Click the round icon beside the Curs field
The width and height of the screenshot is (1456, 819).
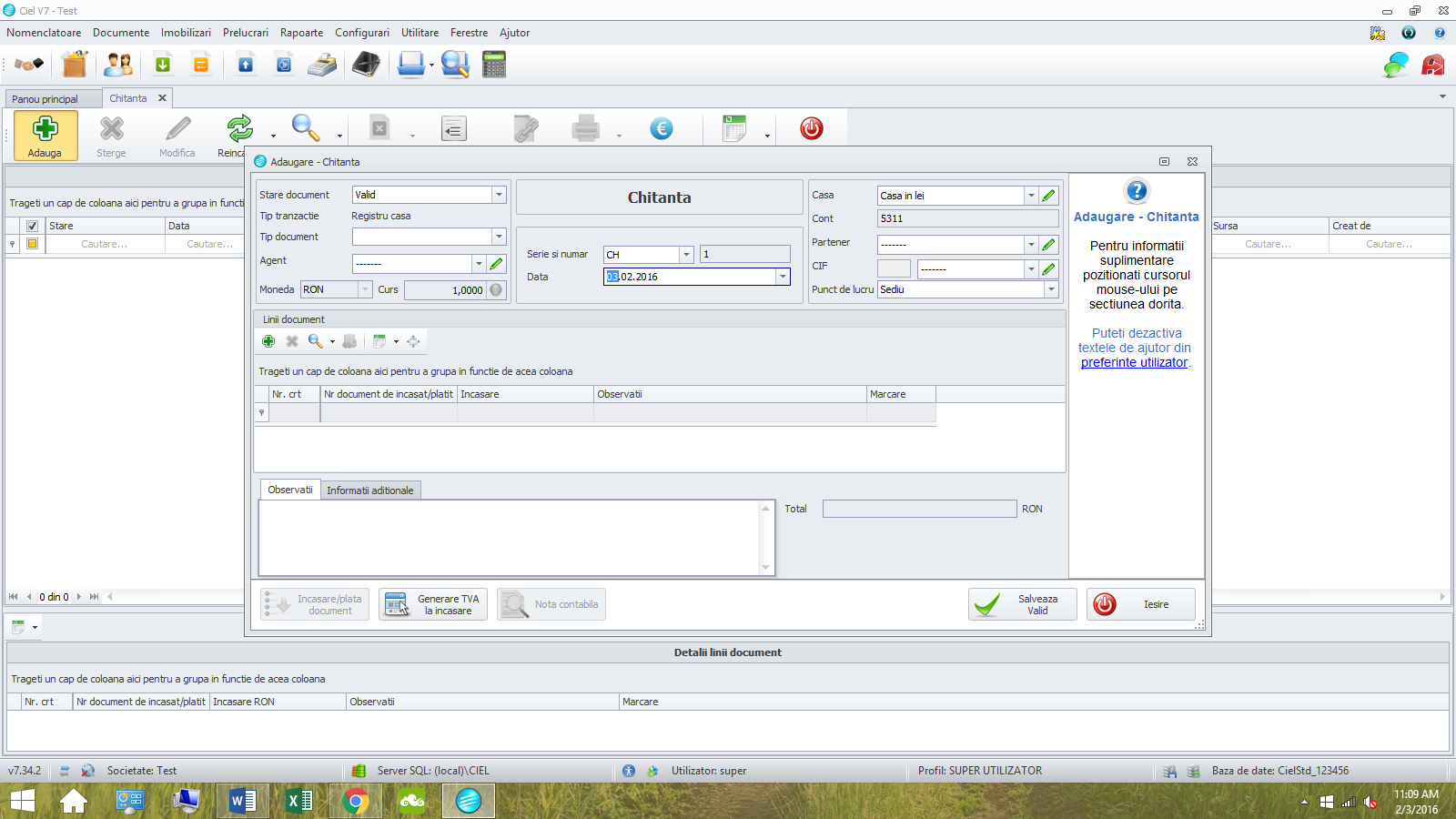tap(496, 289)
